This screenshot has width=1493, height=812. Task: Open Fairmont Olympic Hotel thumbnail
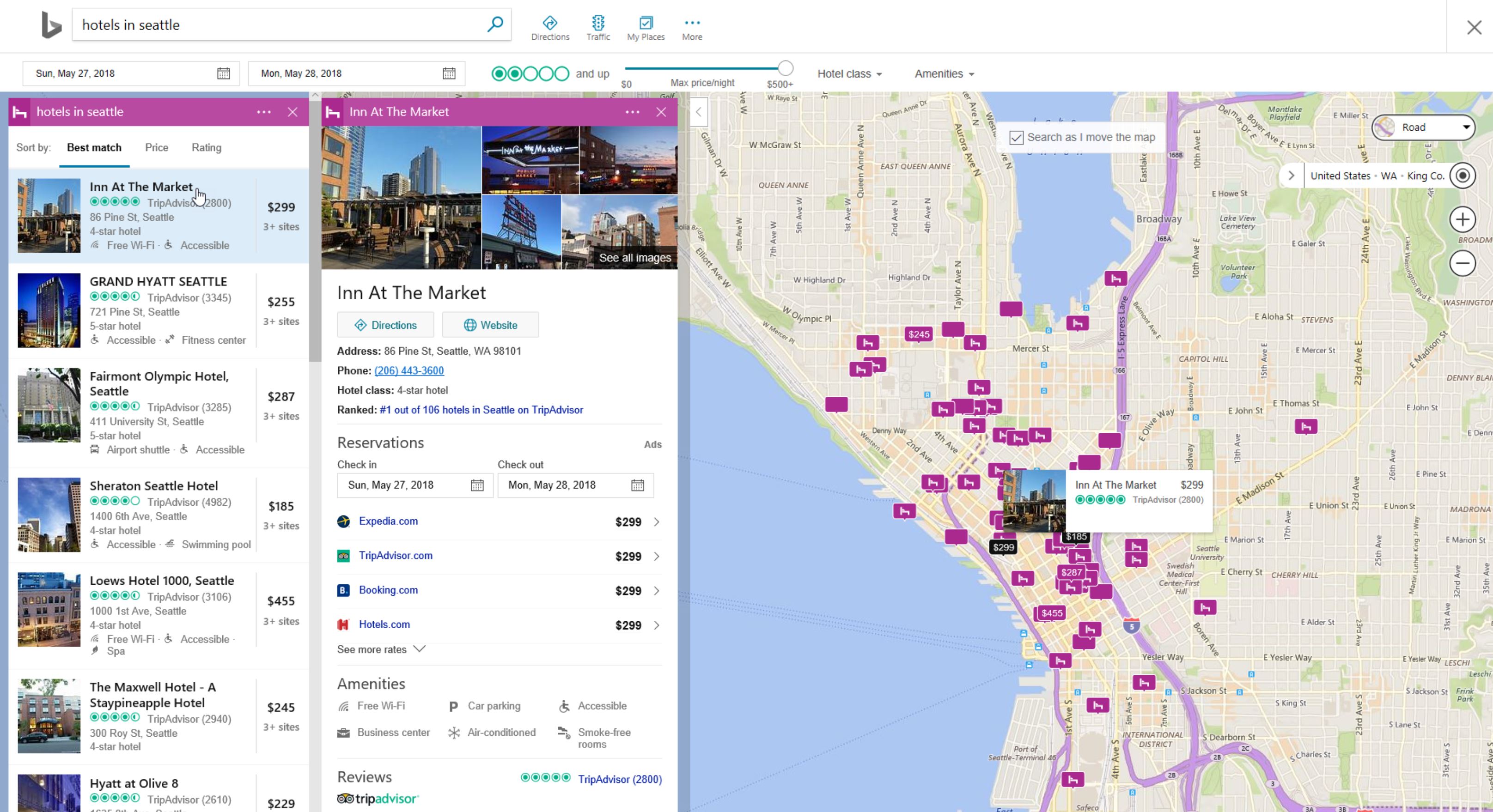[x=49, y=406]
